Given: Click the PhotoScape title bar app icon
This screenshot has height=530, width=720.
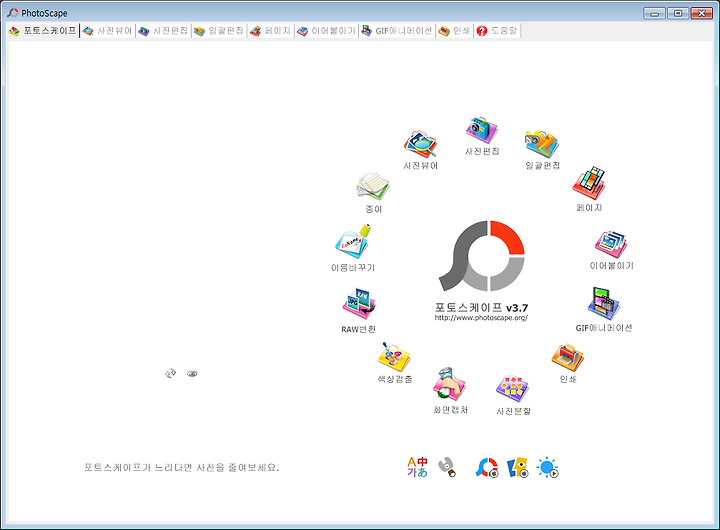Looking at the screenshot, I should (x=13, y=13).
